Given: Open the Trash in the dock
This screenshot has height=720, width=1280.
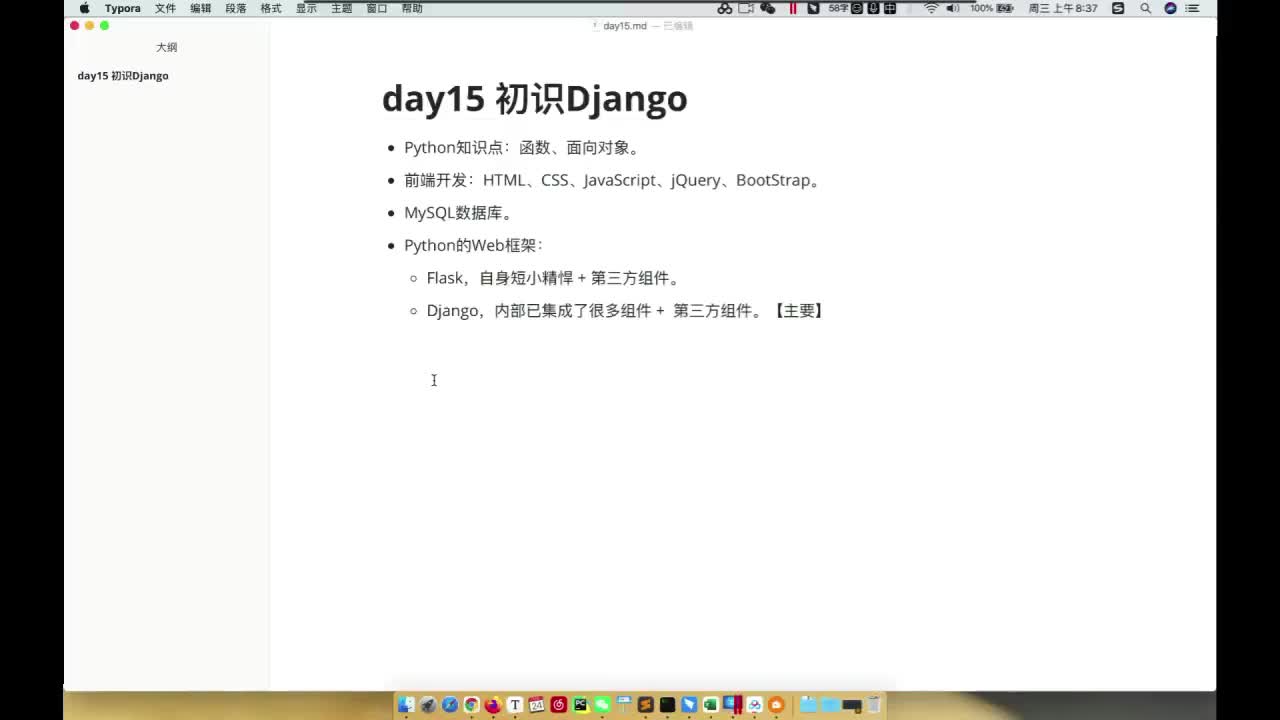Looking at the screenshot, I should (x=873, y=705).
